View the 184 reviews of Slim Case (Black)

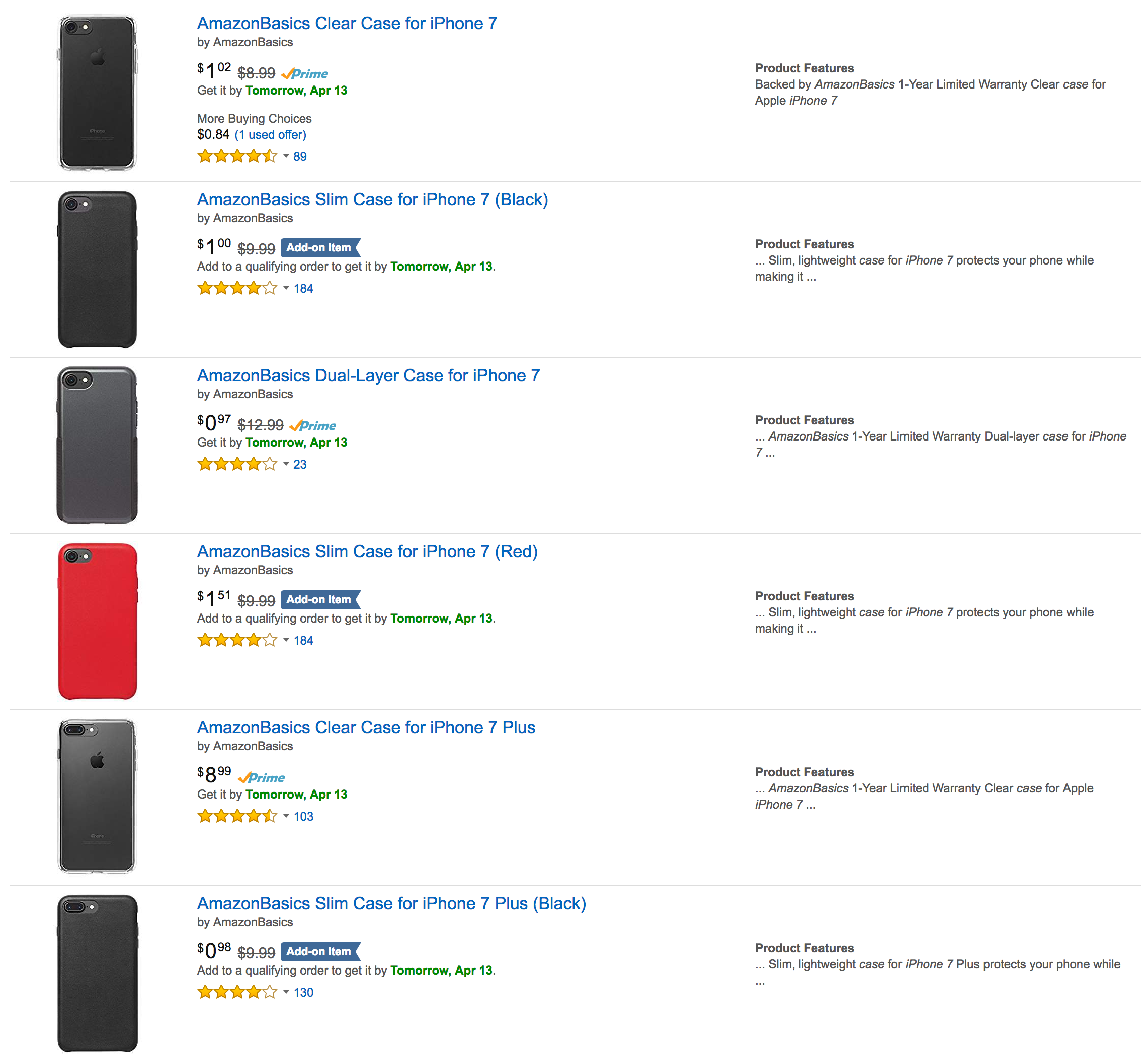click(303, 288)
